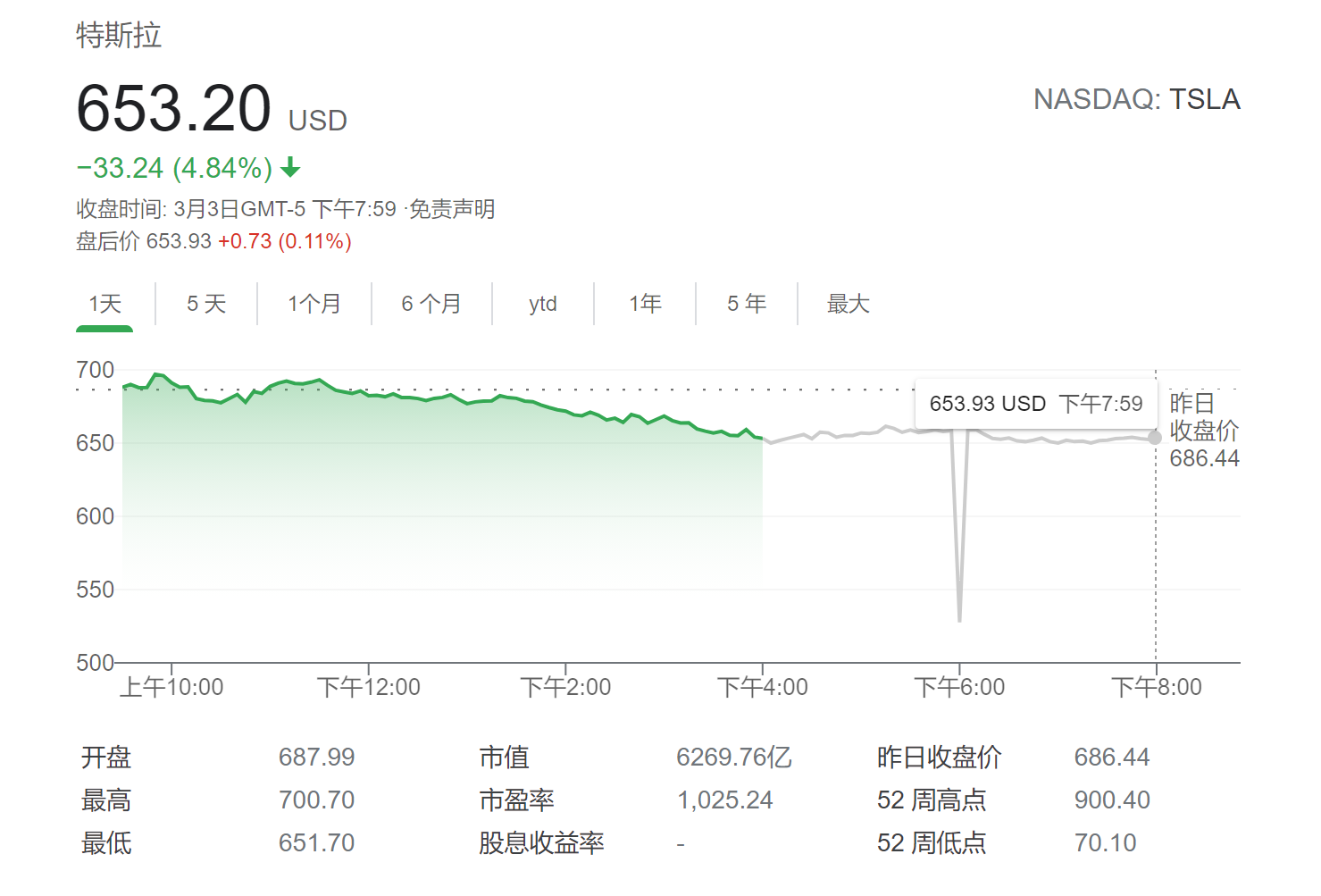Viewport: 1321px width, 896px height.
Task: Click the green down arrow beside the percentage change
Action: pos(290,168)
